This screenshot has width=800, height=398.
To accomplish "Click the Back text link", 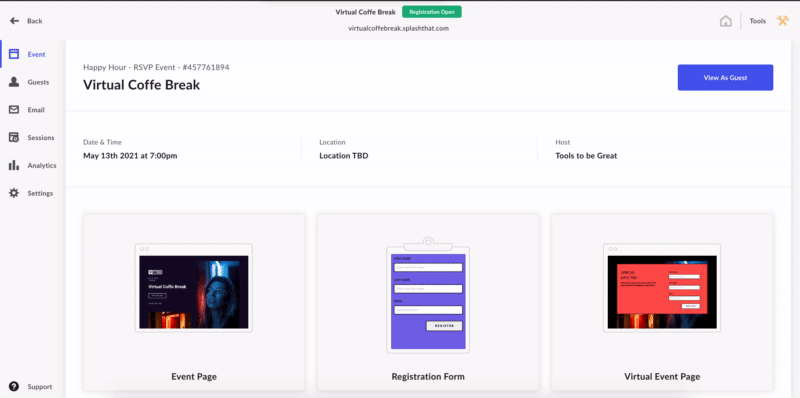I will click(x=35, y=21).
